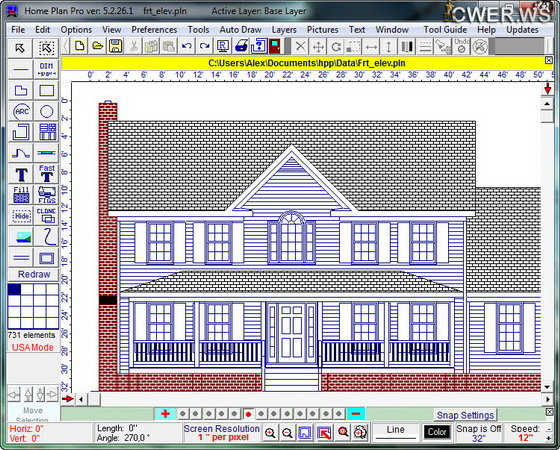The width and height of the screenshot is (560, 450).
Task: Zoom in with plus magnifier
Action: coord(270,433)
